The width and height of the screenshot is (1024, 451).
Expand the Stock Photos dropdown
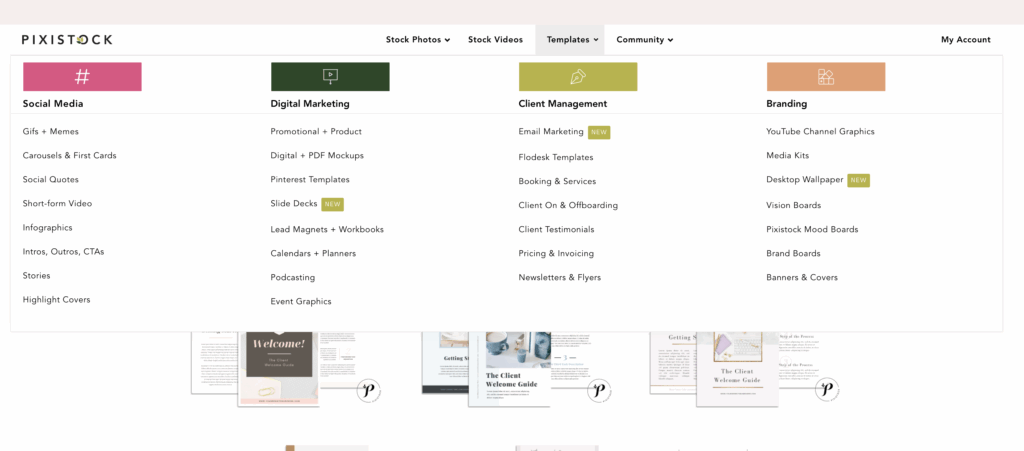click(418, 40)
